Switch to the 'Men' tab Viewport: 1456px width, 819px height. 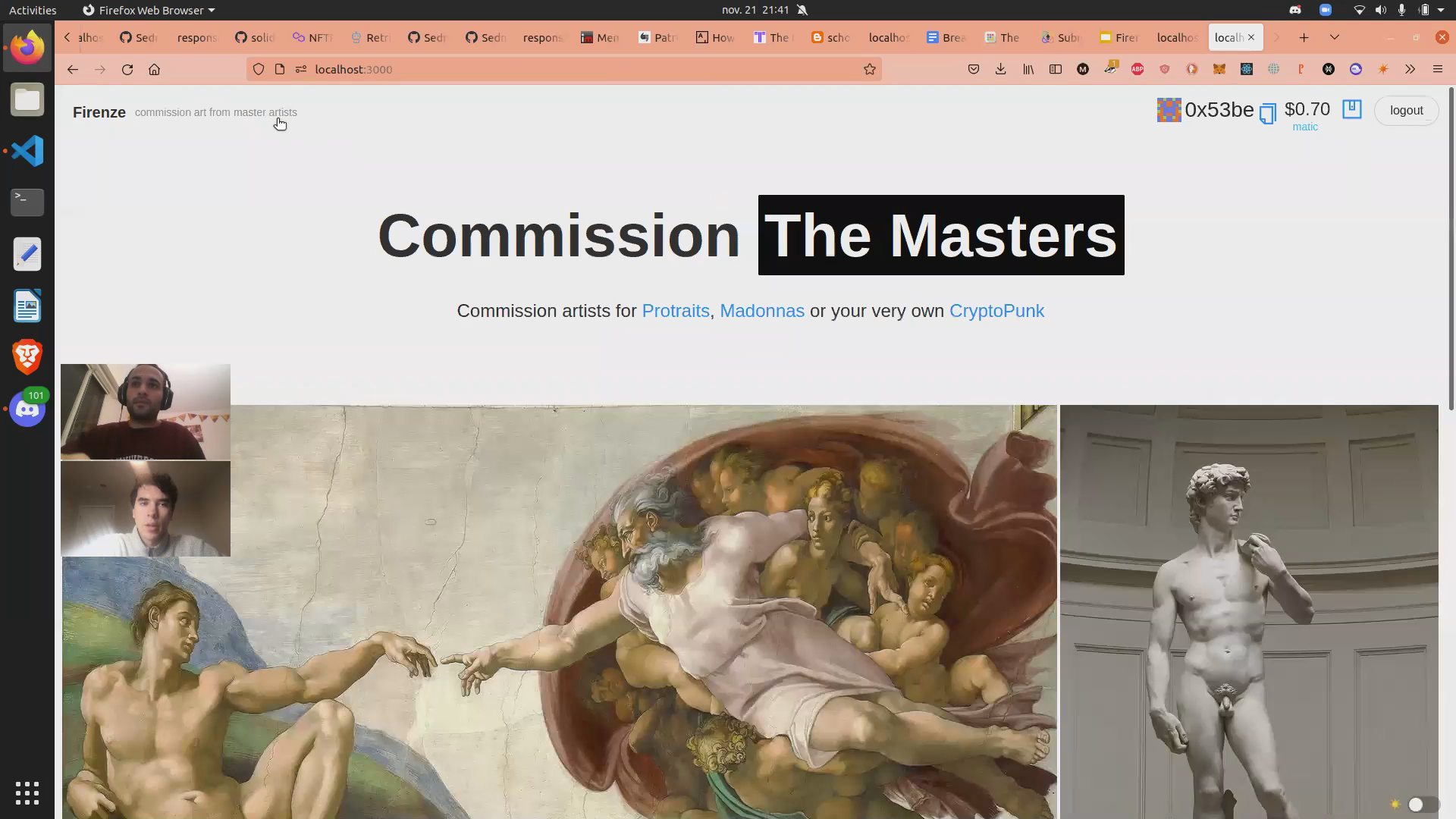click(x=601, y=37)
